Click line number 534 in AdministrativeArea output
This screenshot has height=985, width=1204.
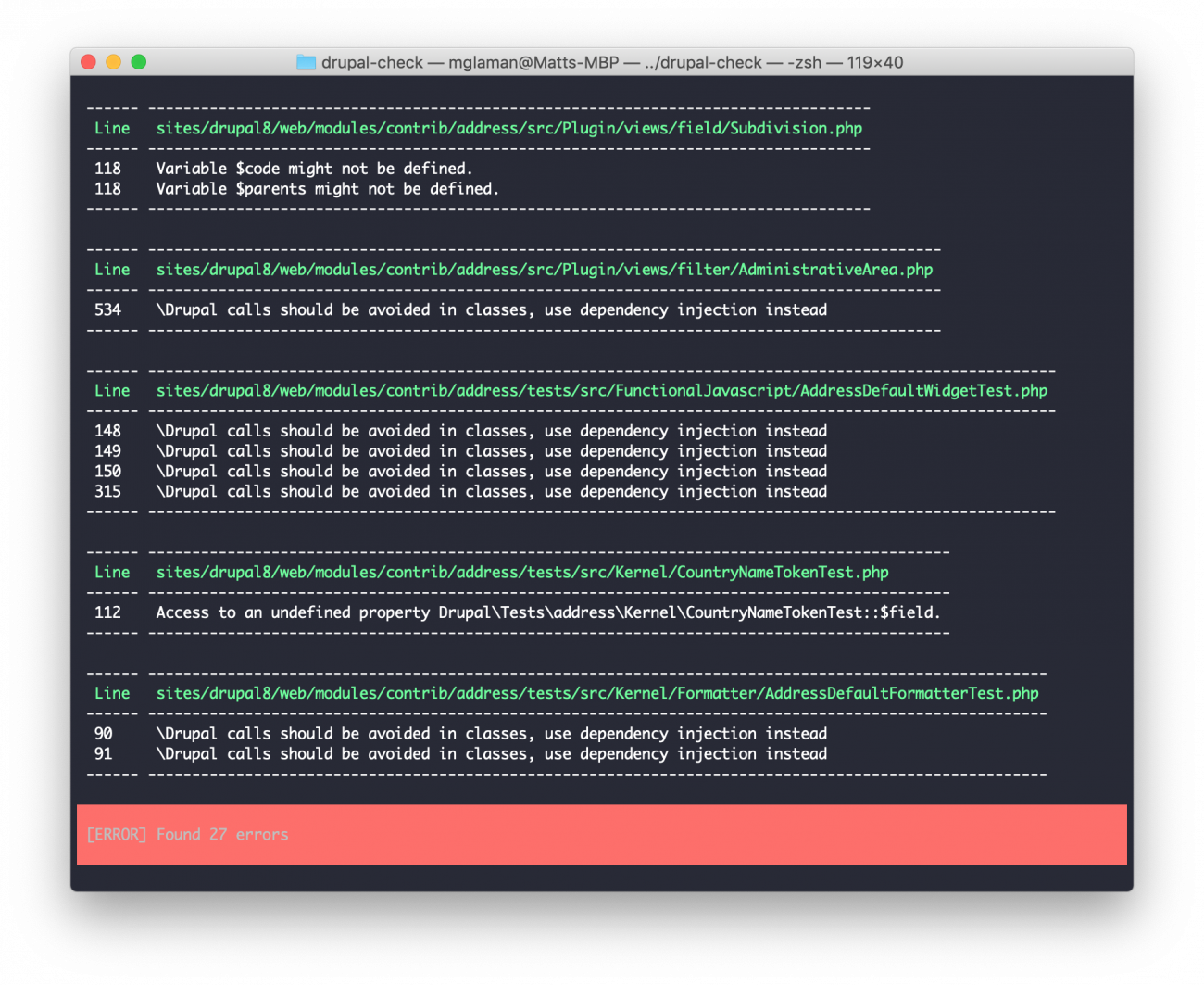pos(107,309)
